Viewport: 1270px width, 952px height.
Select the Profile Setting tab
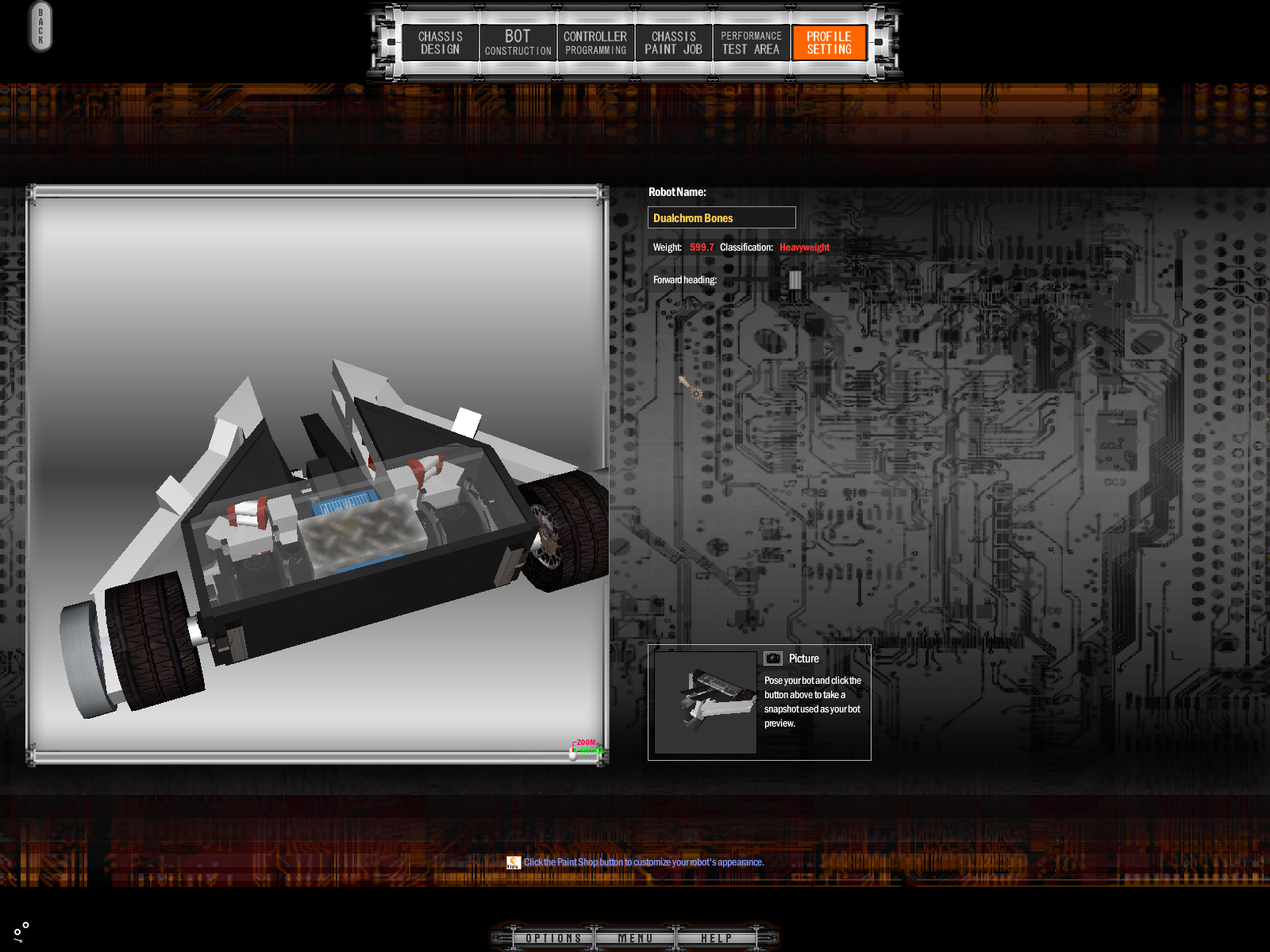(x=829, y=43)
